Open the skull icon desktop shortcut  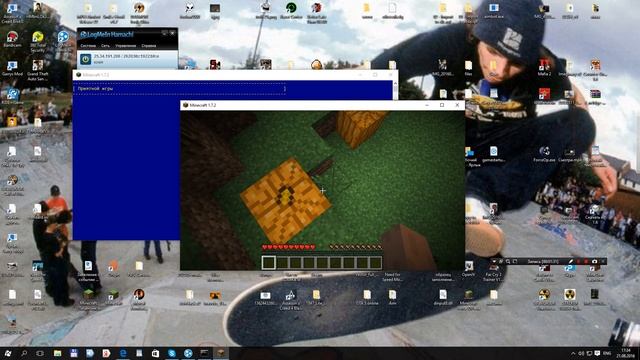pyautogui.click(x=189, y=10)
